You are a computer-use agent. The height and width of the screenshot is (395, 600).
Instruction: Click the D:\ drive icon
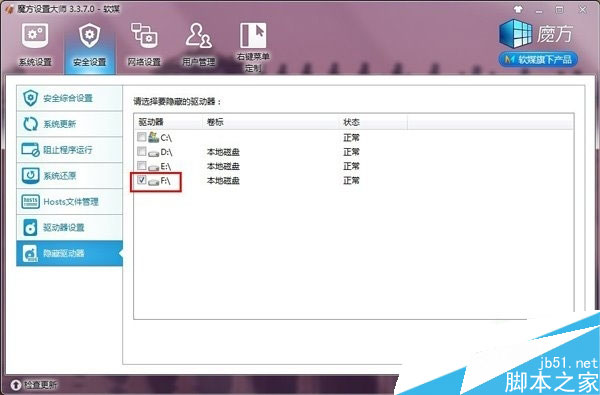[x=153, y=153]
